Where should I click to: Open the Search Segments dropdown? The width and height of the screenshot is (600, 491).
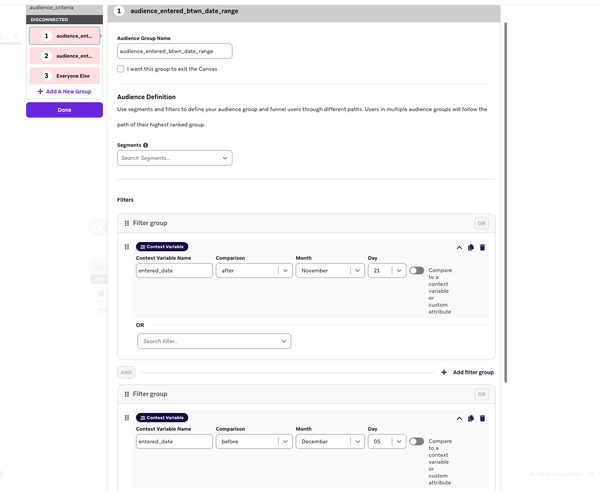[174, 158]
